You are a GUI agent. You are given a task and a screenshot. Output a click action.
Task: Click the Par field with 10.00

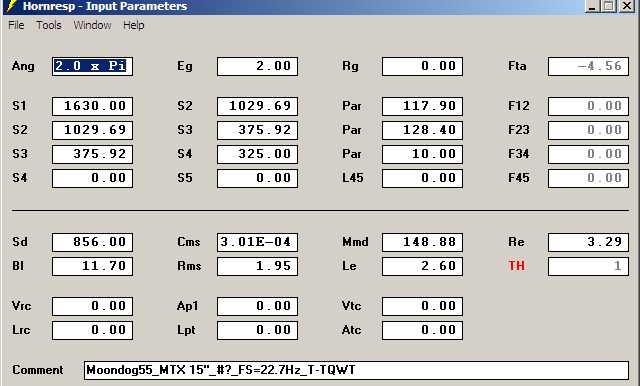(422, 155)
